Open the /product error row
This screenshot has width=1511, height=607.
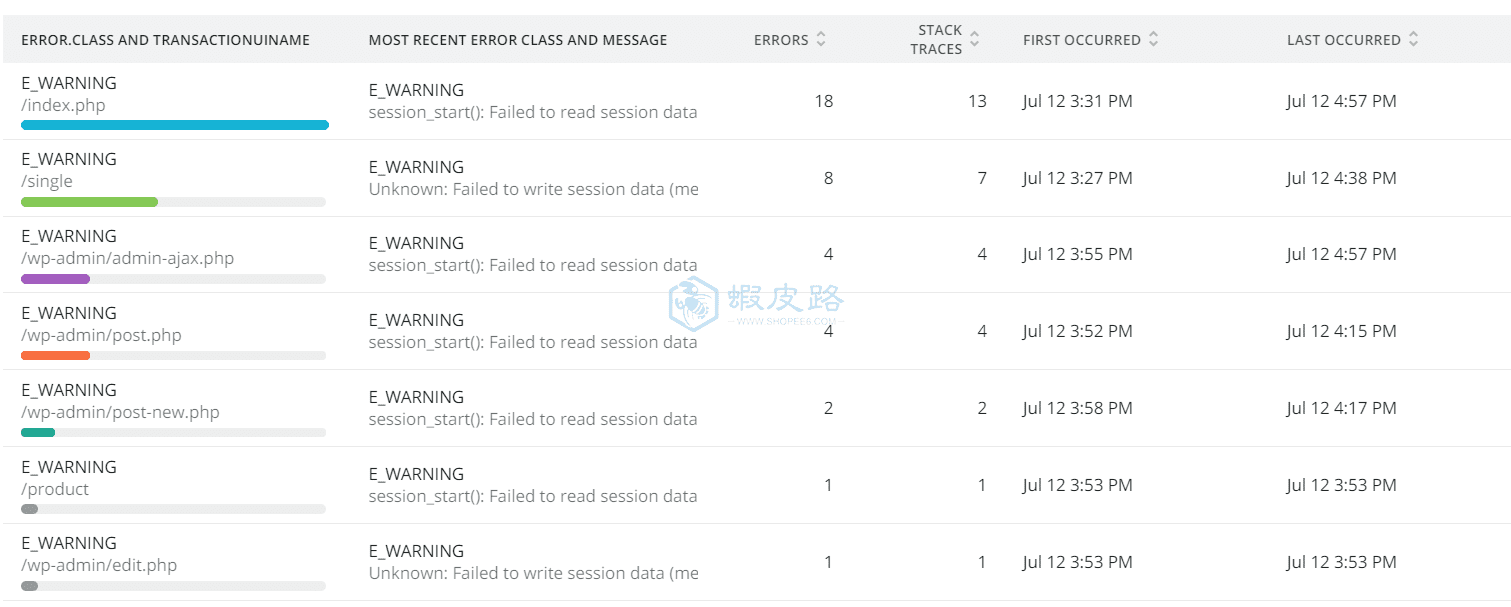point(755,486)
